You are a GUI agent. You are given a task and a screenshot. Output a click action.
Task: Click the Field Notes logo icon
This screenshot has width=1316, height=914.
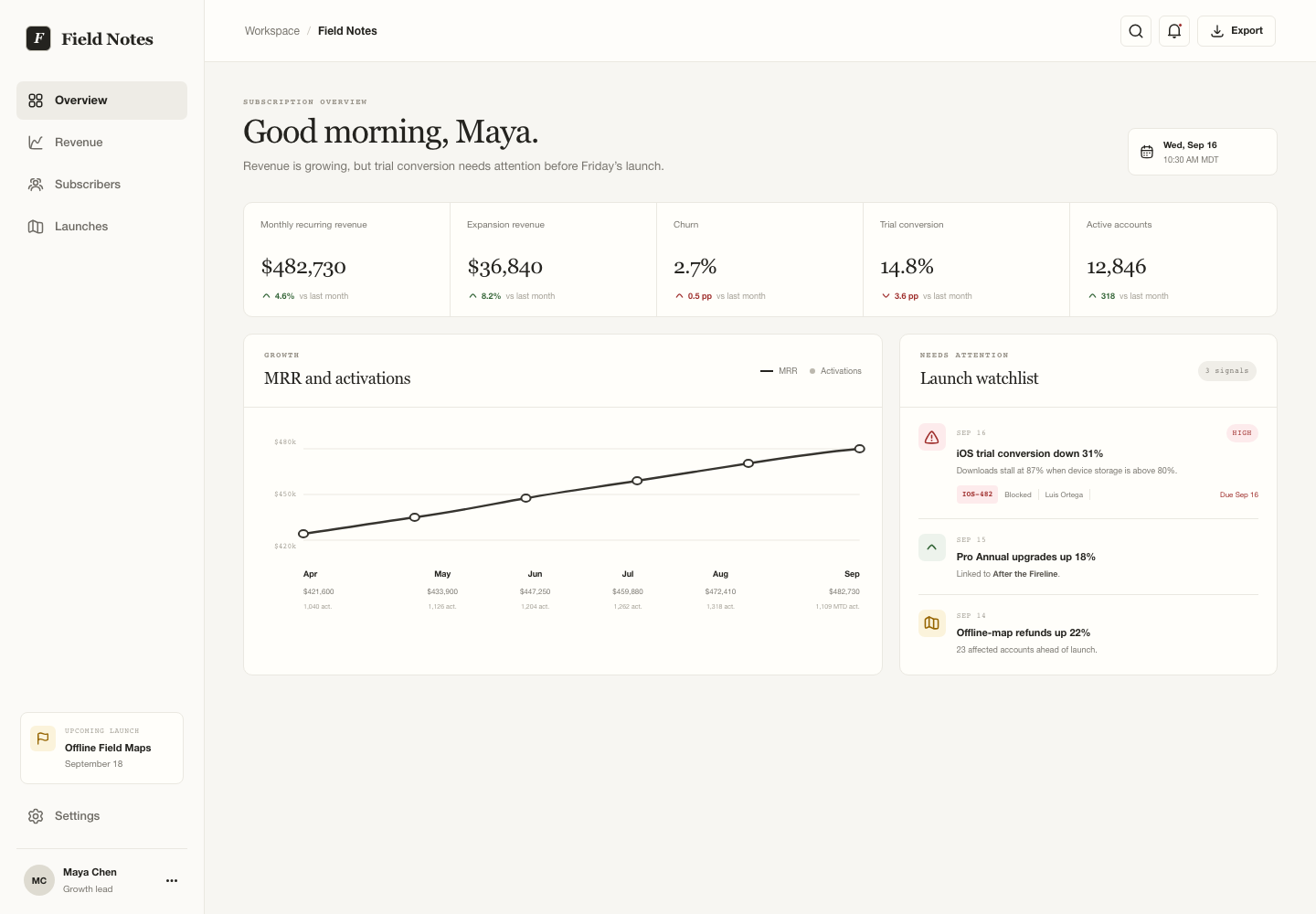[38, 38]
